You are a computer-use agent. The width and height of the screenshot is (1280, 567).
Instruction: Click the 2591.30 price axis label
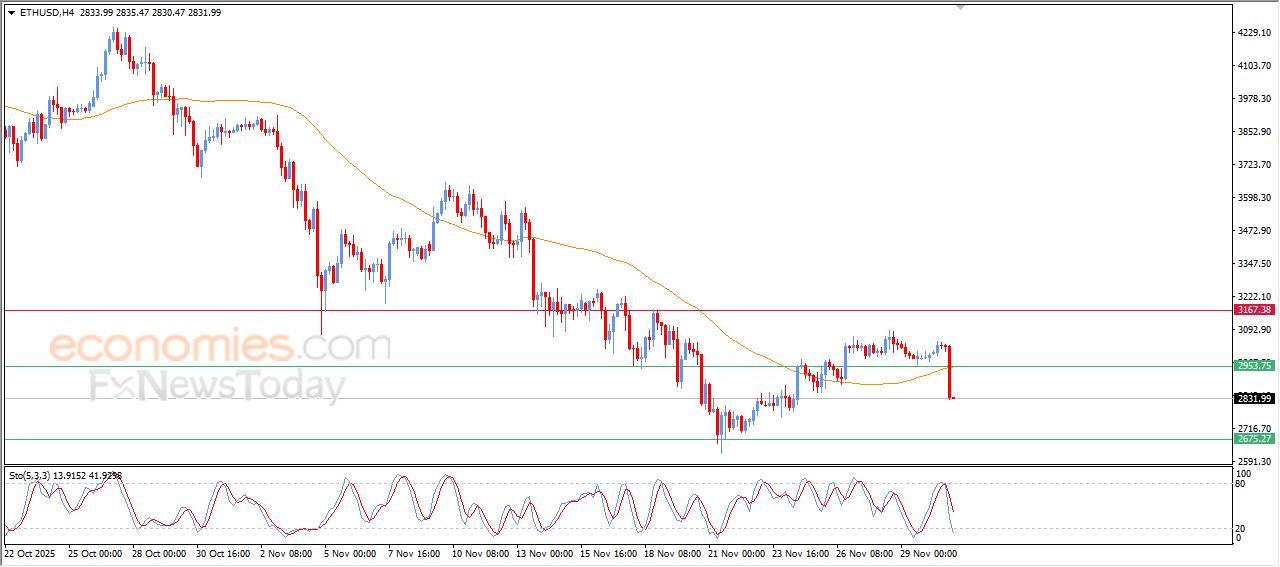[1255, 462]
